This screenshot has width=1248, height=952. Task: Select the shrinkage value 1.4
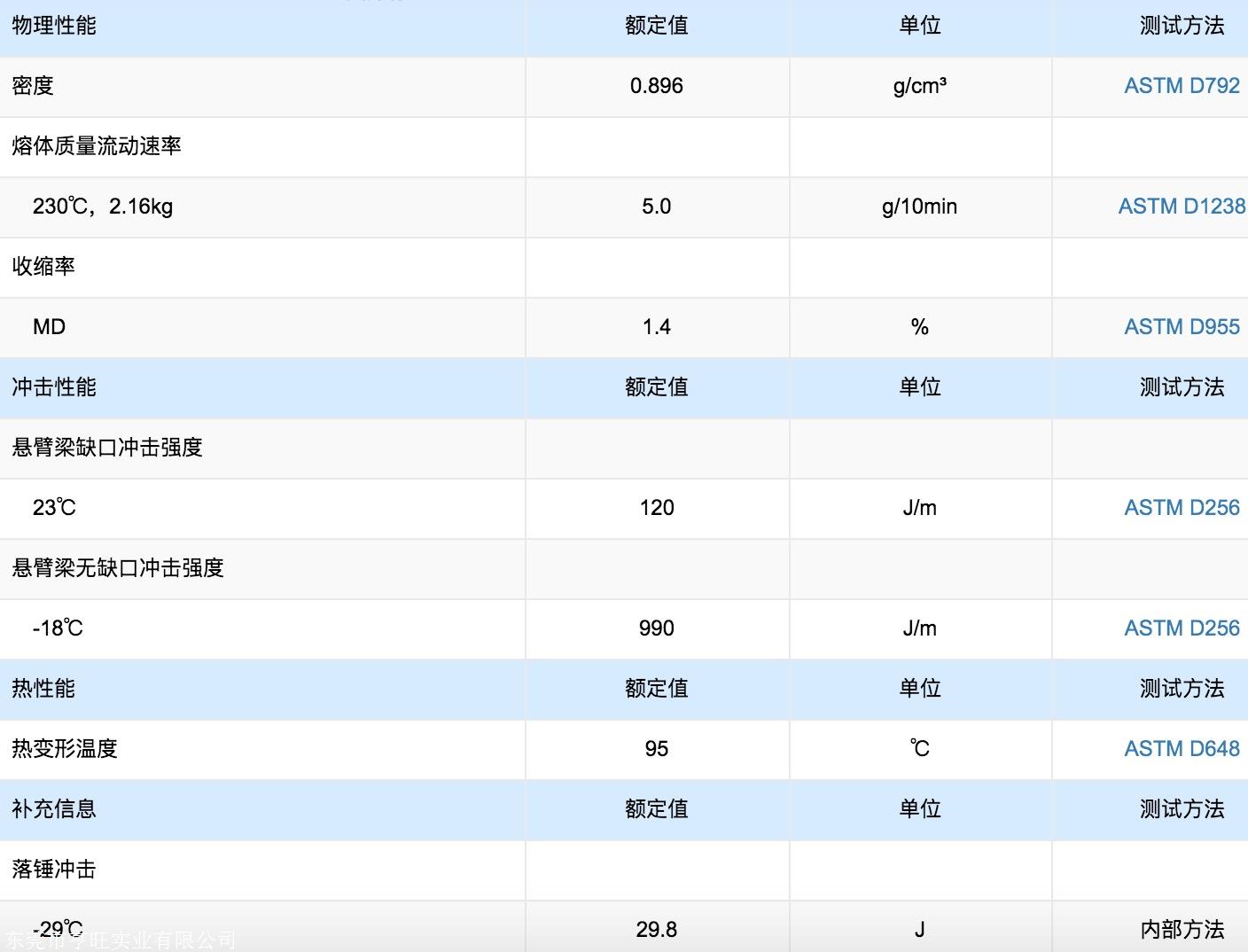click(657, 327)
